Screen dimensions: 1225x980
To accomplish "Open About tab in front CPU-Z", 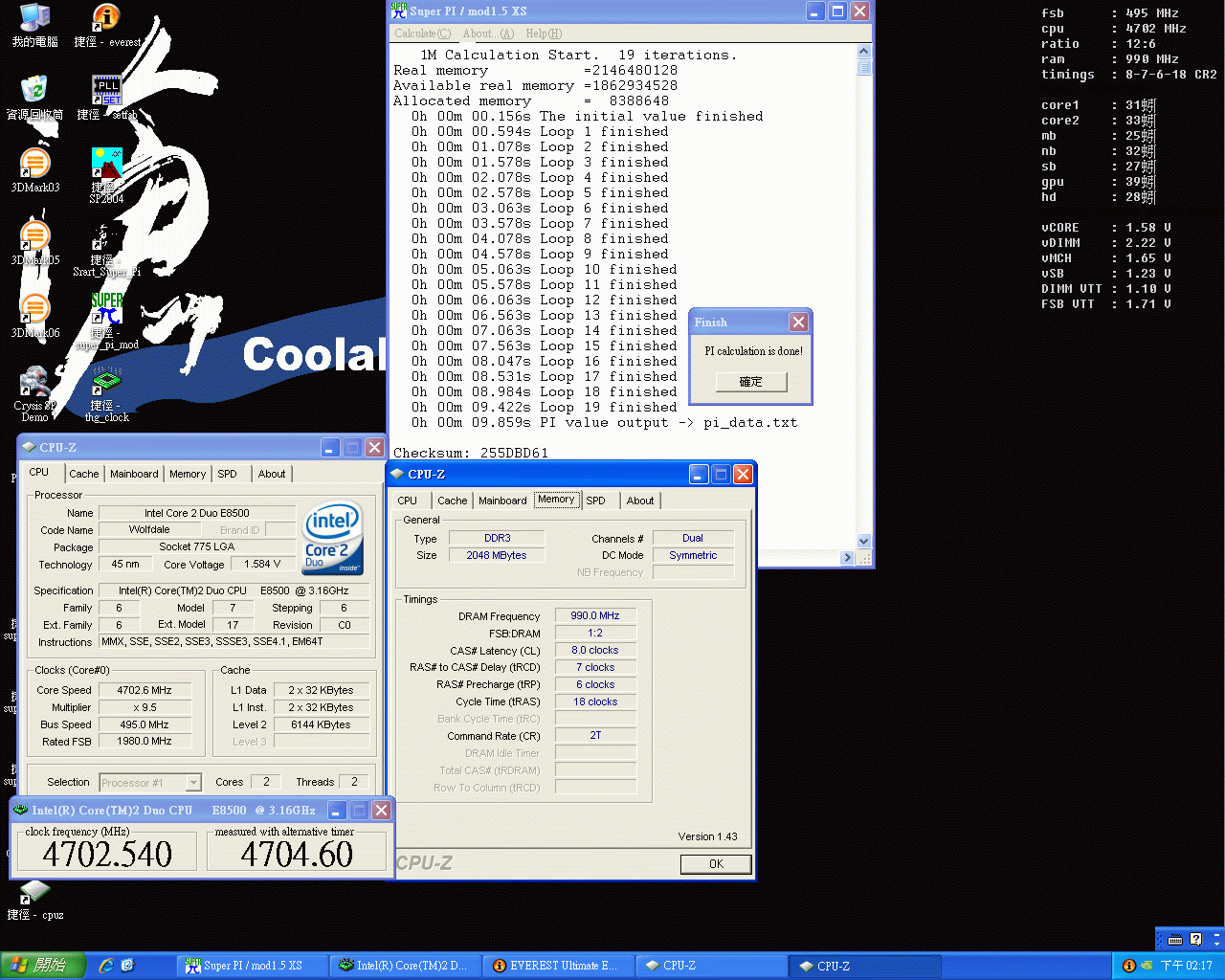I will [640, 501].
